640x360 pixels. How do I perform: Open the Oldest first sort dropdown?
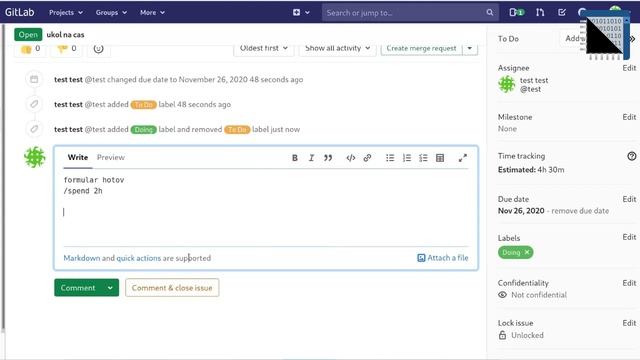[x=264, y=48]
